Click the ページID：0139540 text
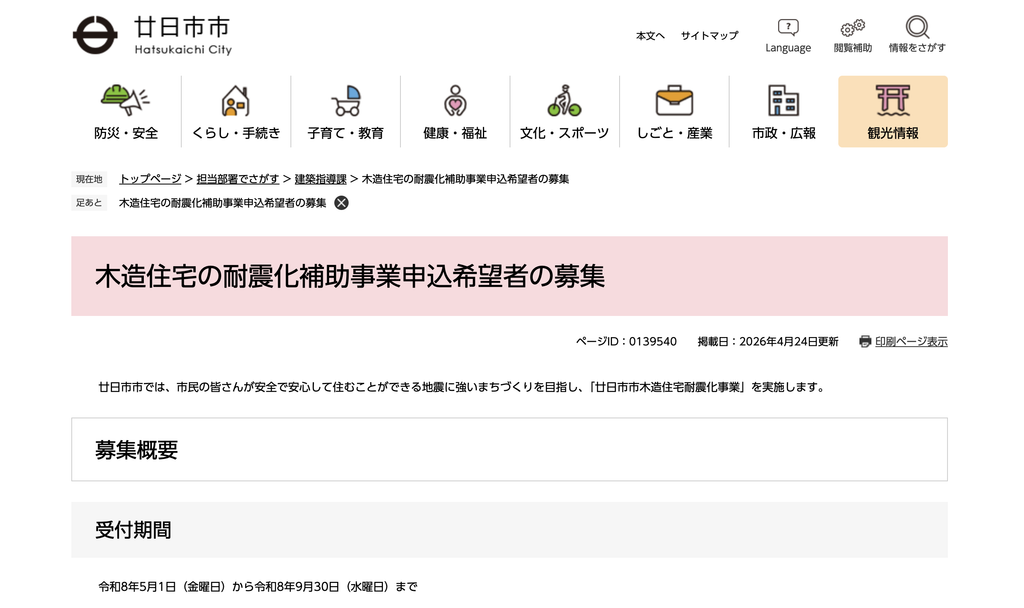The width and height of the screenshot is (1024, 608). pyautogui.click(x=626, y=342)
